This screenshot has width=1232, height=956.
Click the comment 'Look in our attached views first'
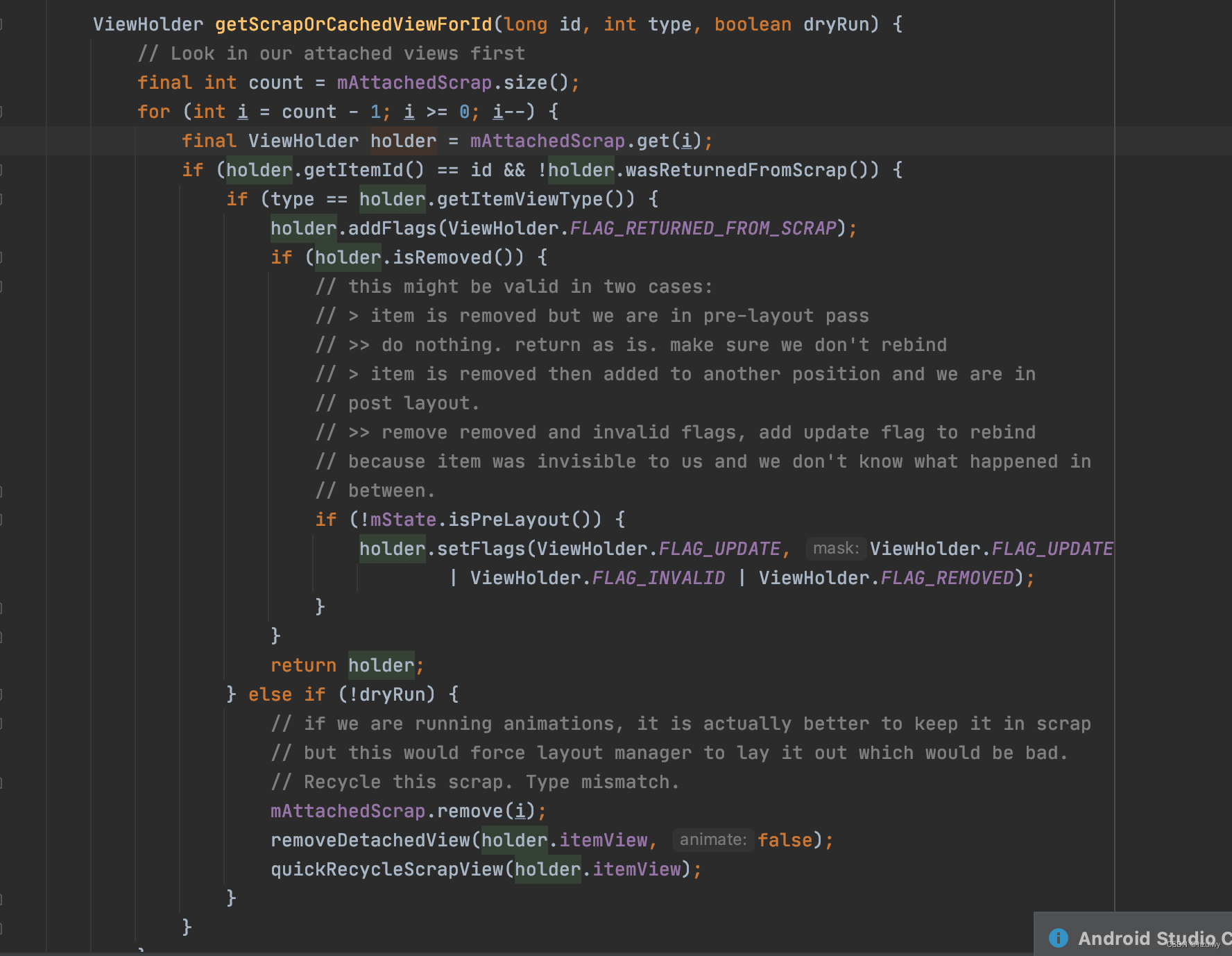[x=332, y=53]
